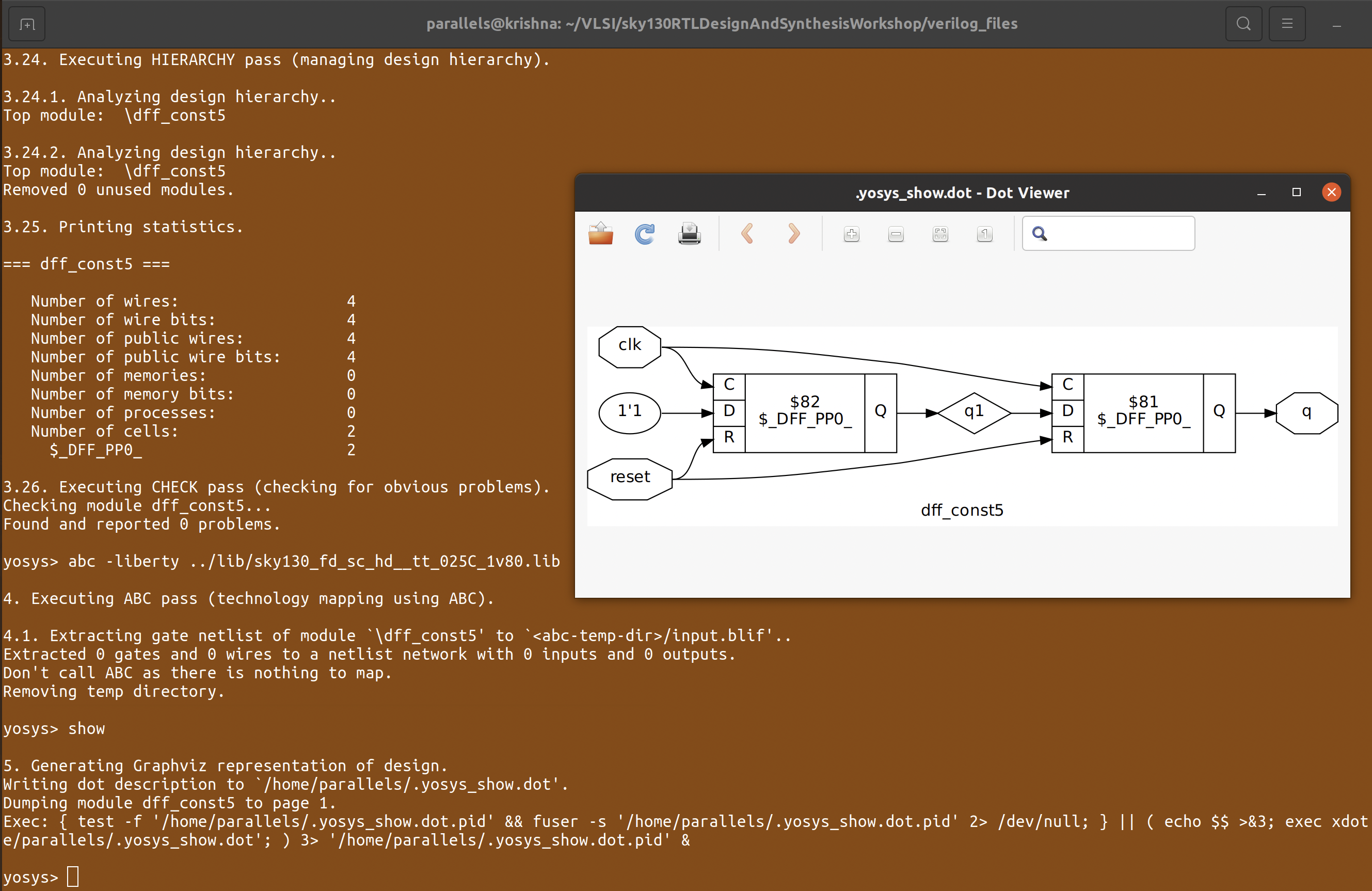
Task: Open the terminal search tool
Action: tap(1243, 24)
